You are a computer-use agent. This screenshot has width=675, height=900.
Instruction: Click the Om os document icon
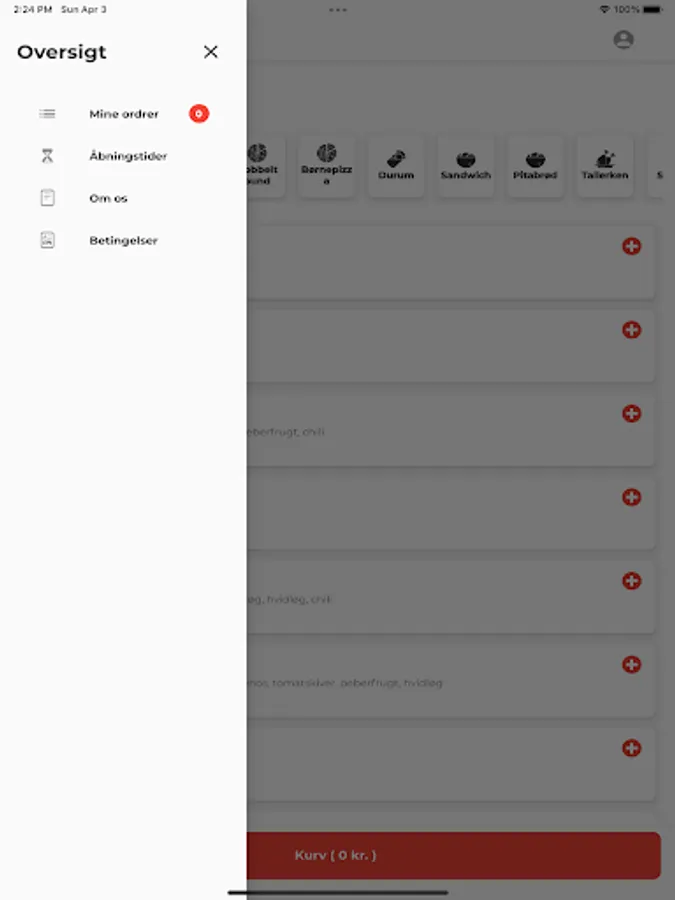(47, 198)
